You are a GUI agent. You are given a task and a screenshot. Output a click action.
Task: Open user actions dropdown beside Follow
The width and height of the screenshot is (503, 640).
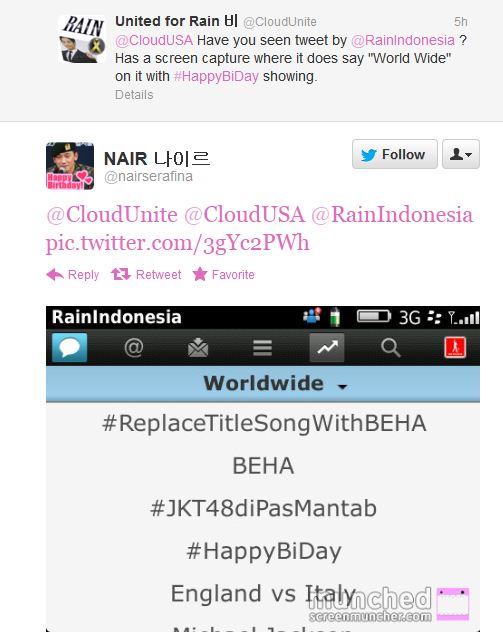(461, 154)
